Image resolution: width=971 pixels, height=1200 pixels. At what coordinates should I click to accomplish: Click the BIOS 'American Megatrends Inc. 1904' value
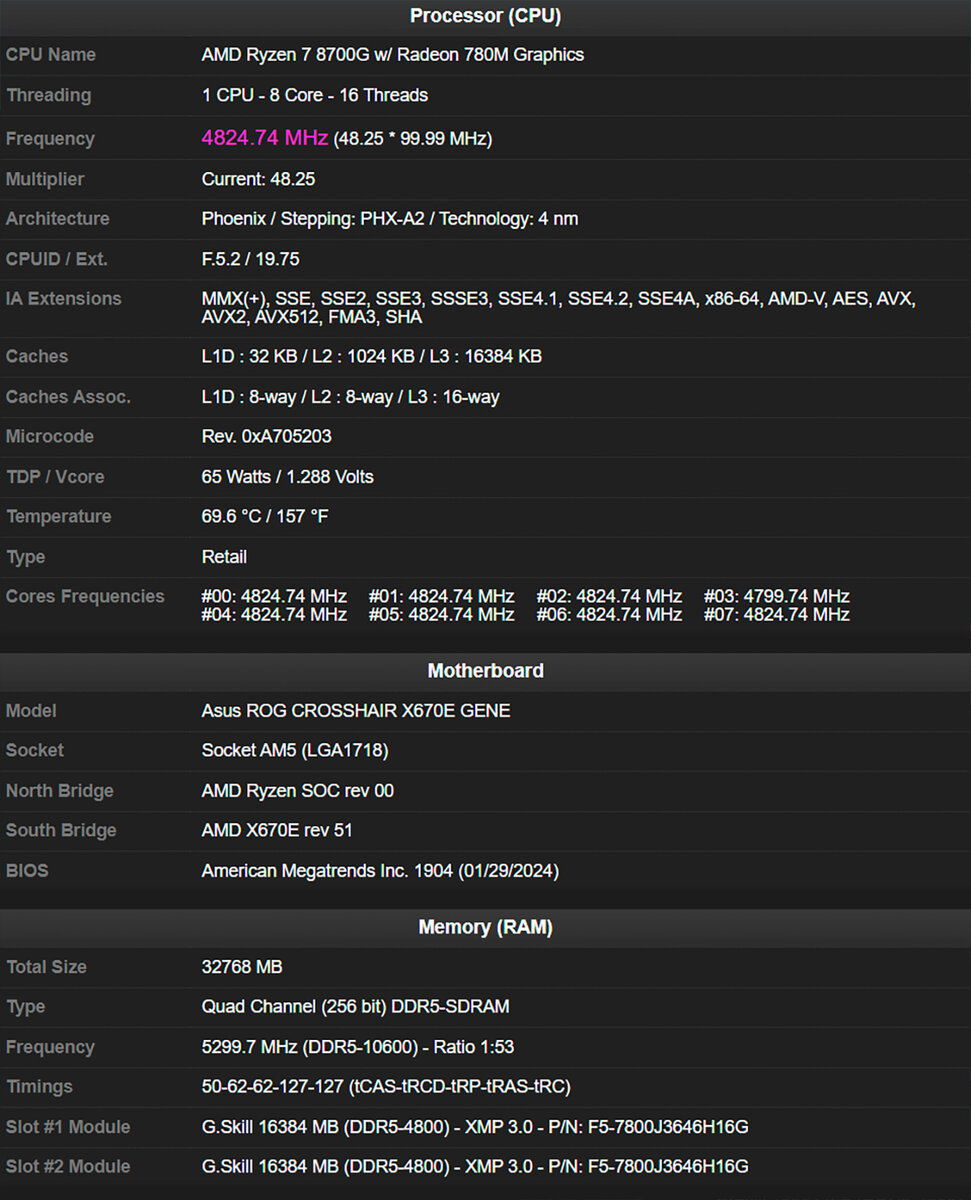tap(380, 871)
